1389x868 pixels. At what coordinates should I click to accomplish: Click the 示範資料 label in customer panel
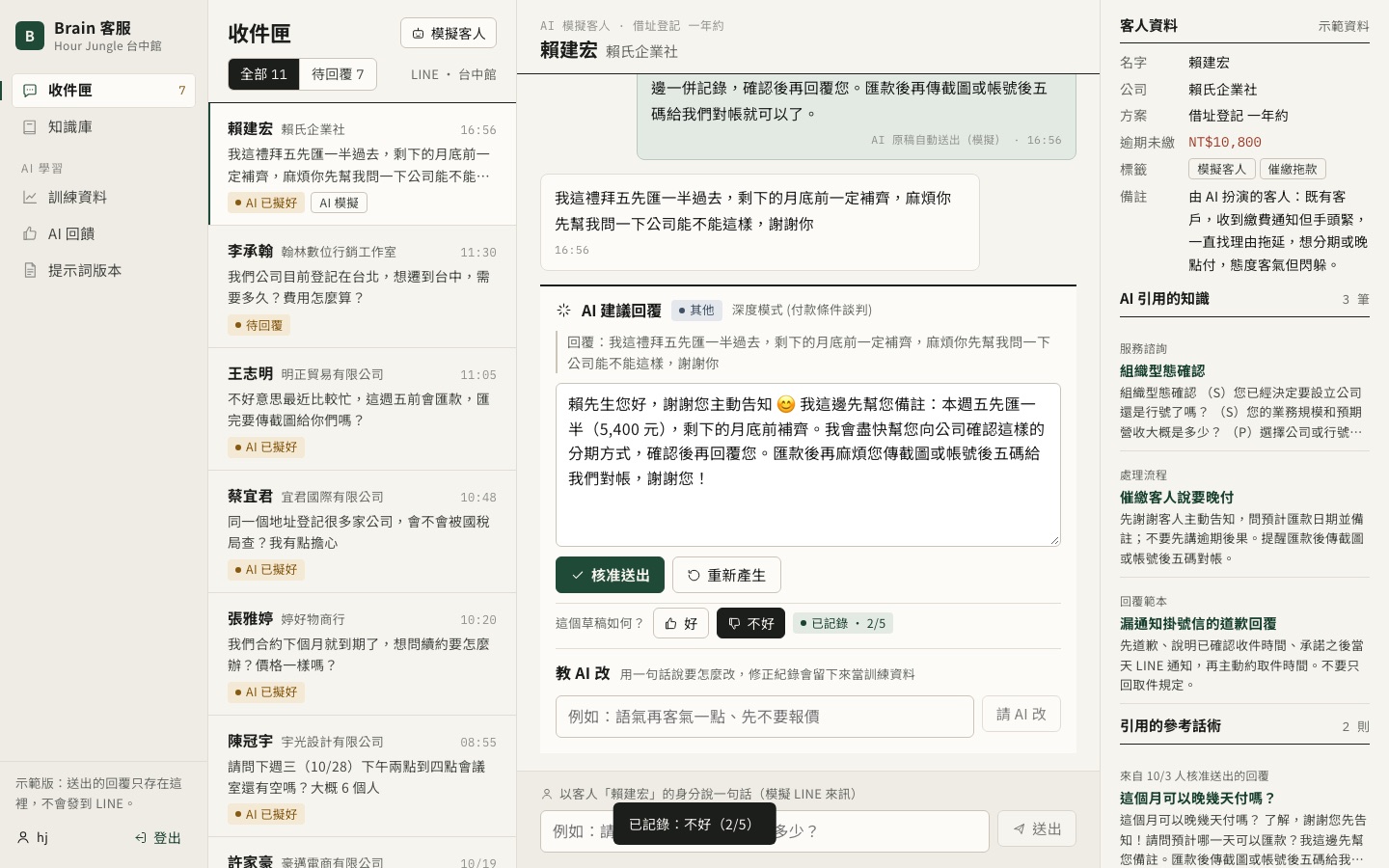tap(1344, 26)
